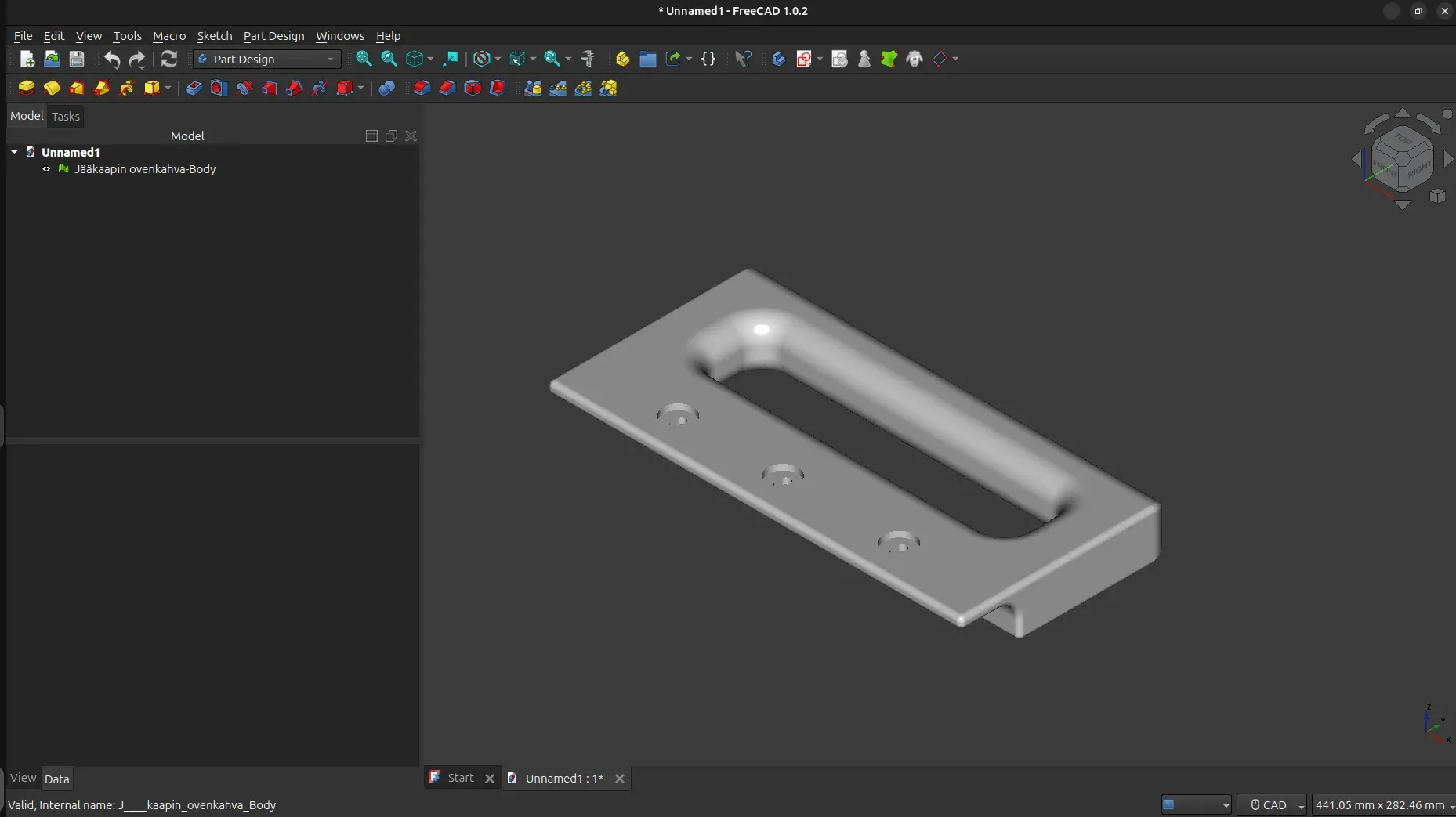Toggle floating state of Model panel
This screenshot has width=1456, height=817.
pyautogui.click(x=391, y=136)
